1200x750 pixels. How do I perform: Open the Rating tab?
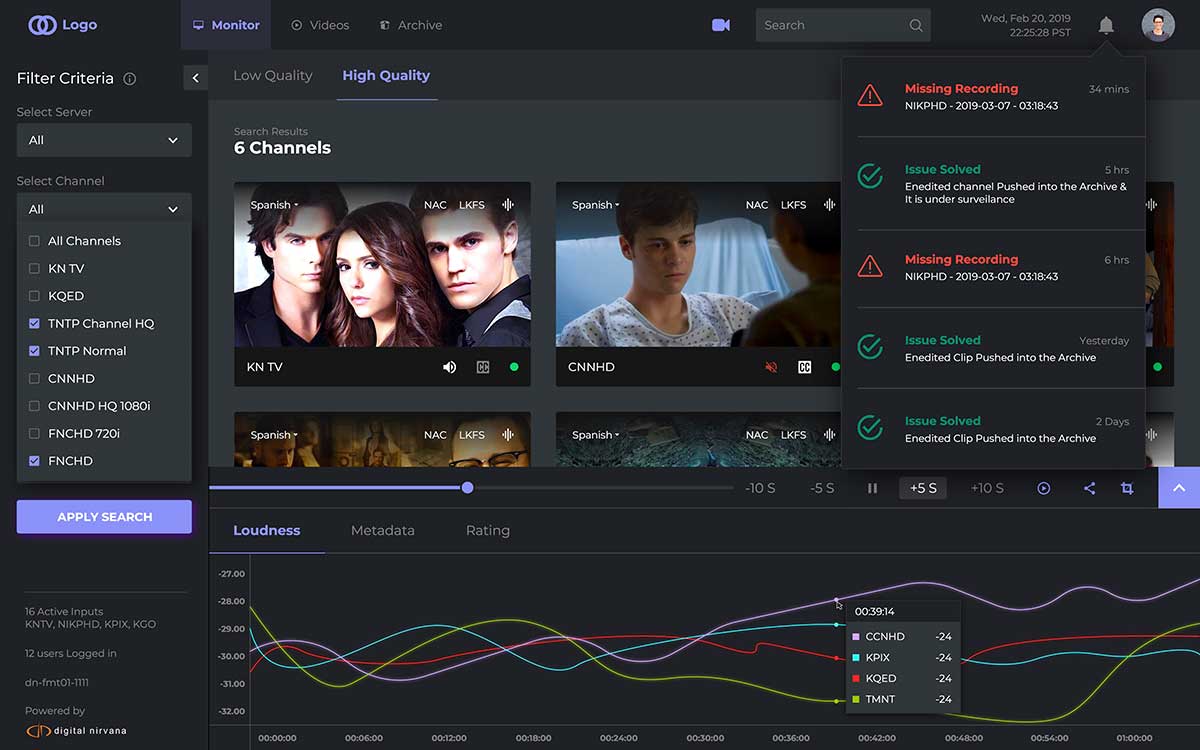488,530
